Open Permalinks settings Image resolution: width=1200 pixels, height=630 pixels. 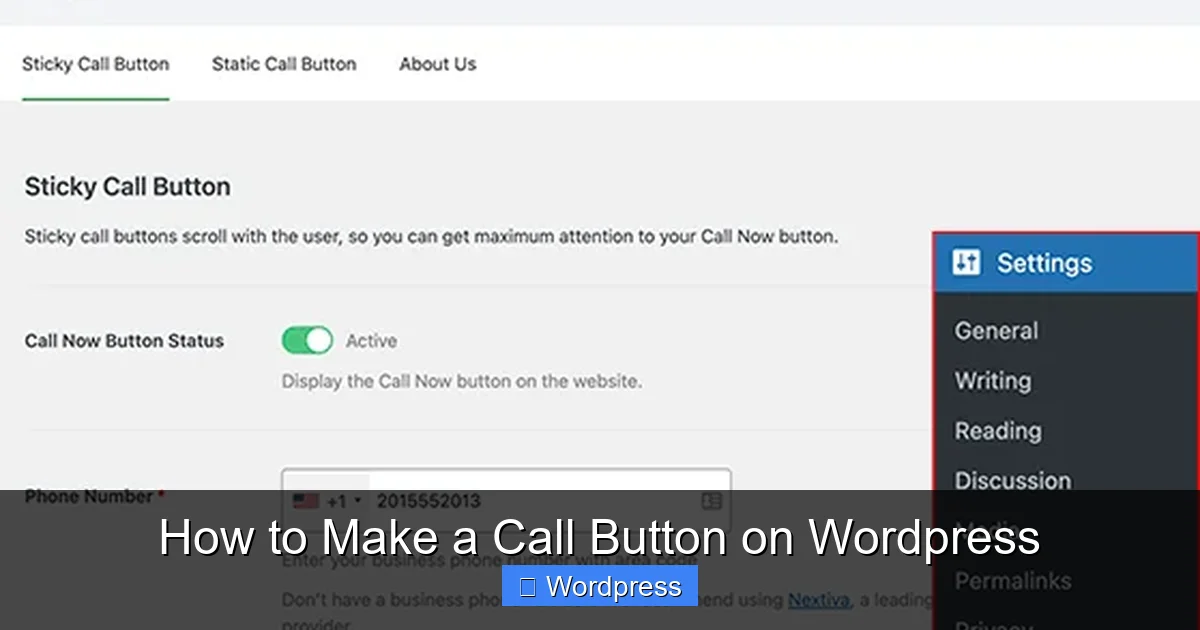[1012, 580]
